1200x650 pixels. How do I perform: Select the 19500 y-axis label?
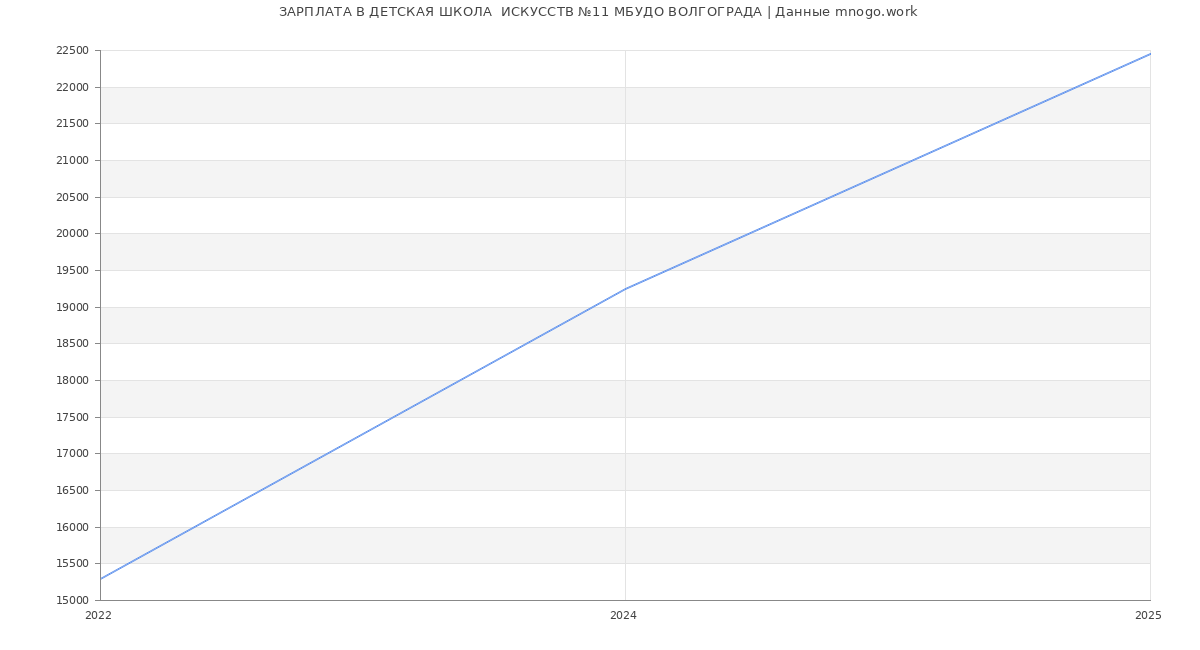pos(72,271)
